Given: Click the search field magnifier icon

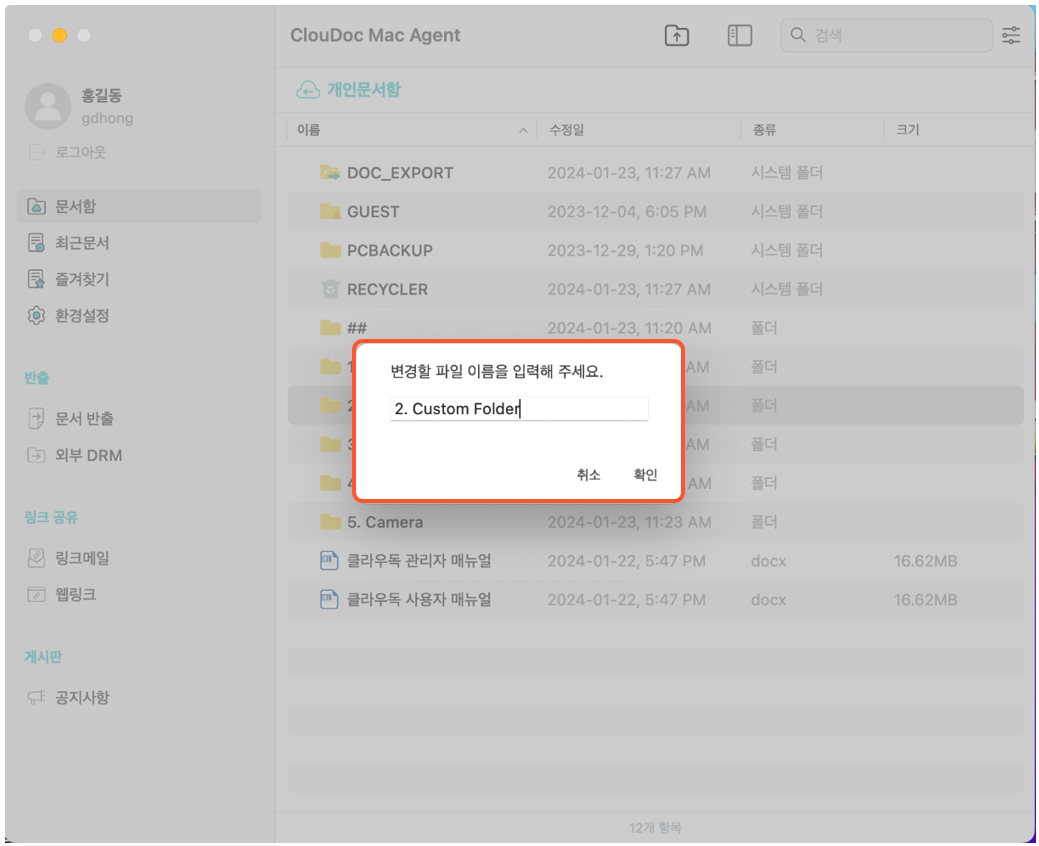Looking at the screenshot, I should coord(798,34).
